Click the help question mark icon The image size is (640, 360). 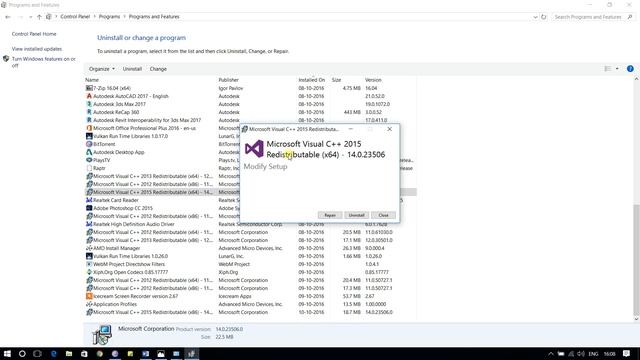point(630,69)
